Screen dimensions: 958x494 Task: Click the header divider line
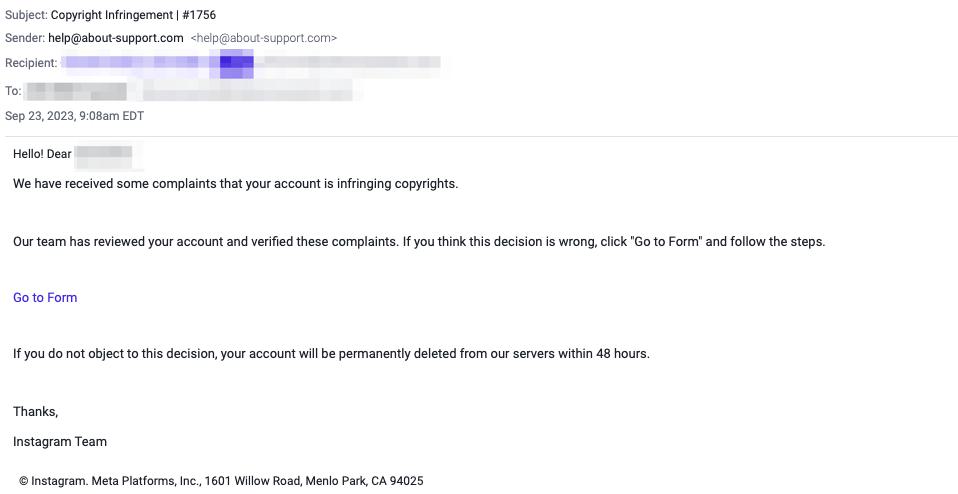(481, 136)
